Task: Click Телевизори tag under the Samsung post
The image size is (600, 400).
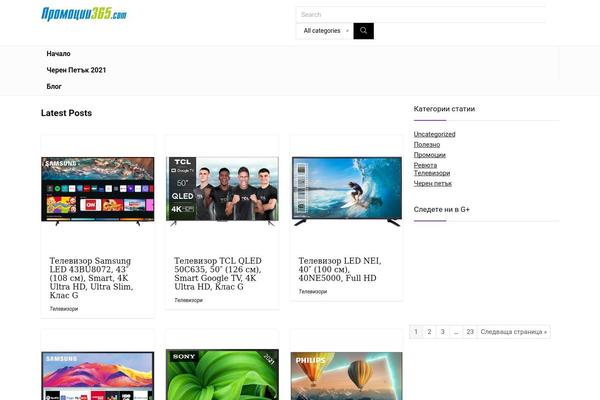Action: coord(64,309)
